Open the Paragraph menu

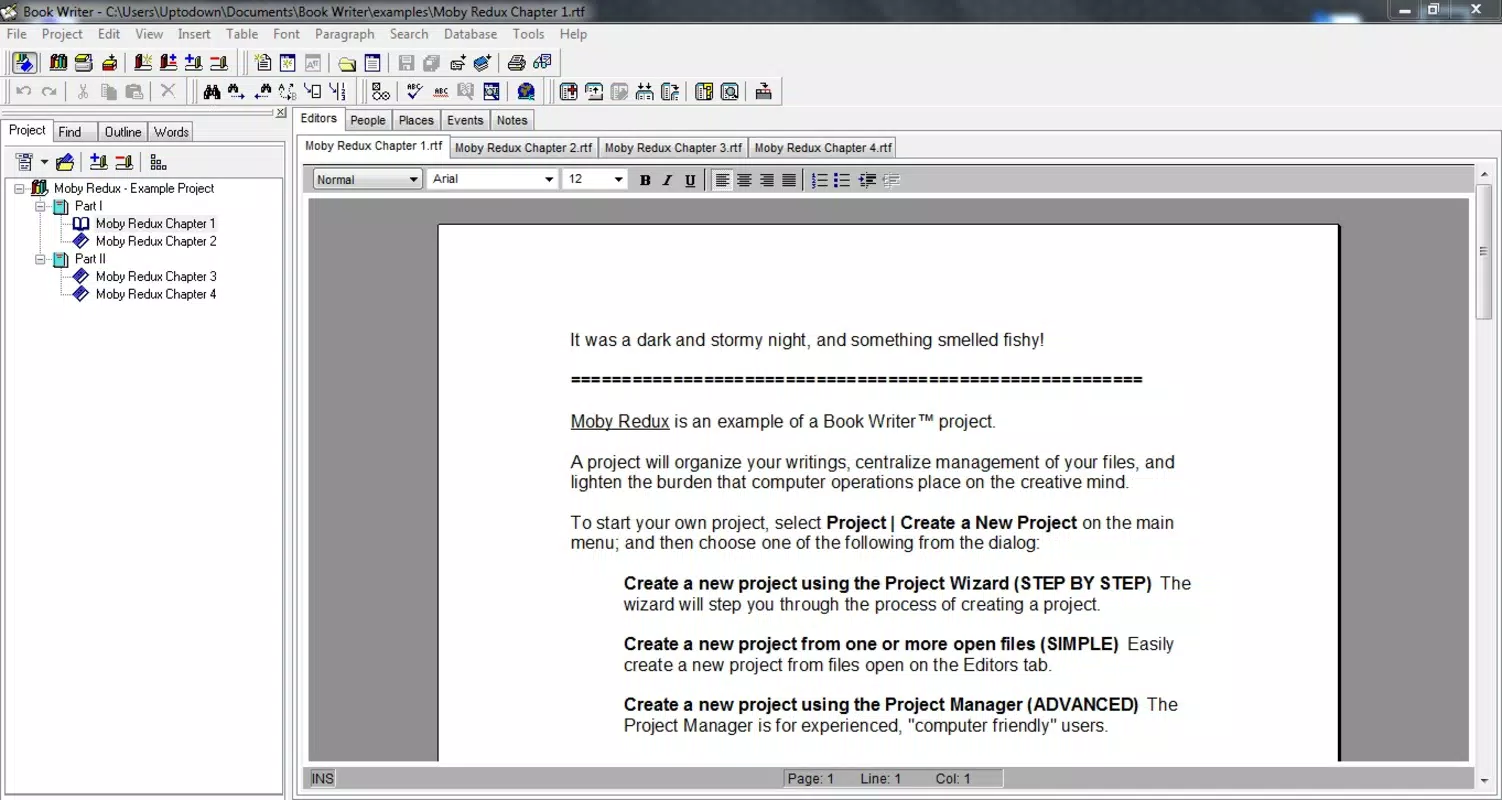[344, 34]
